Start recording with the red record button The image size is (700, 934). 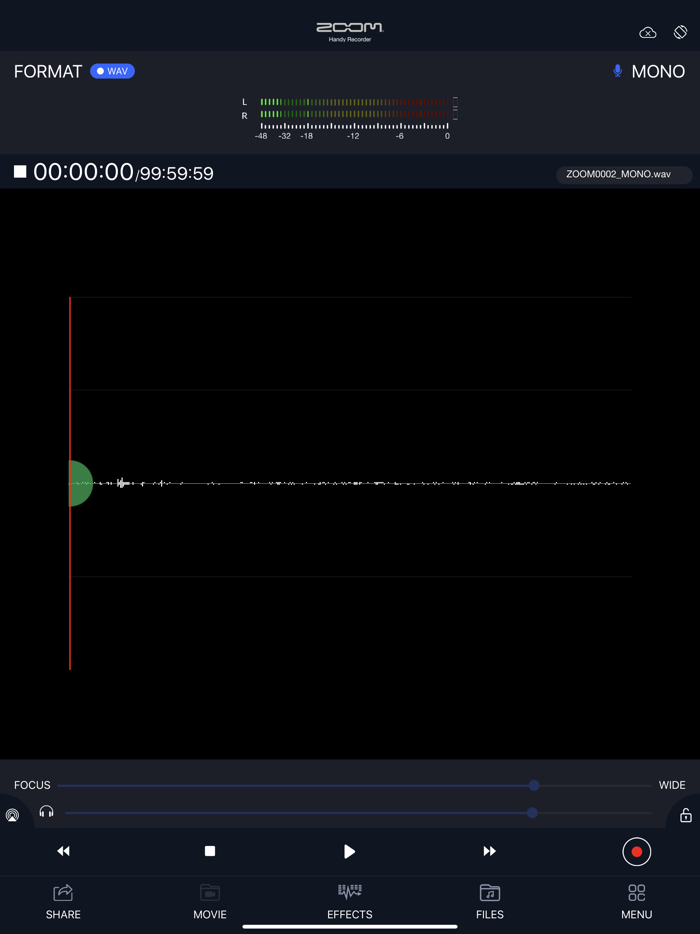(x=636, y=851)
